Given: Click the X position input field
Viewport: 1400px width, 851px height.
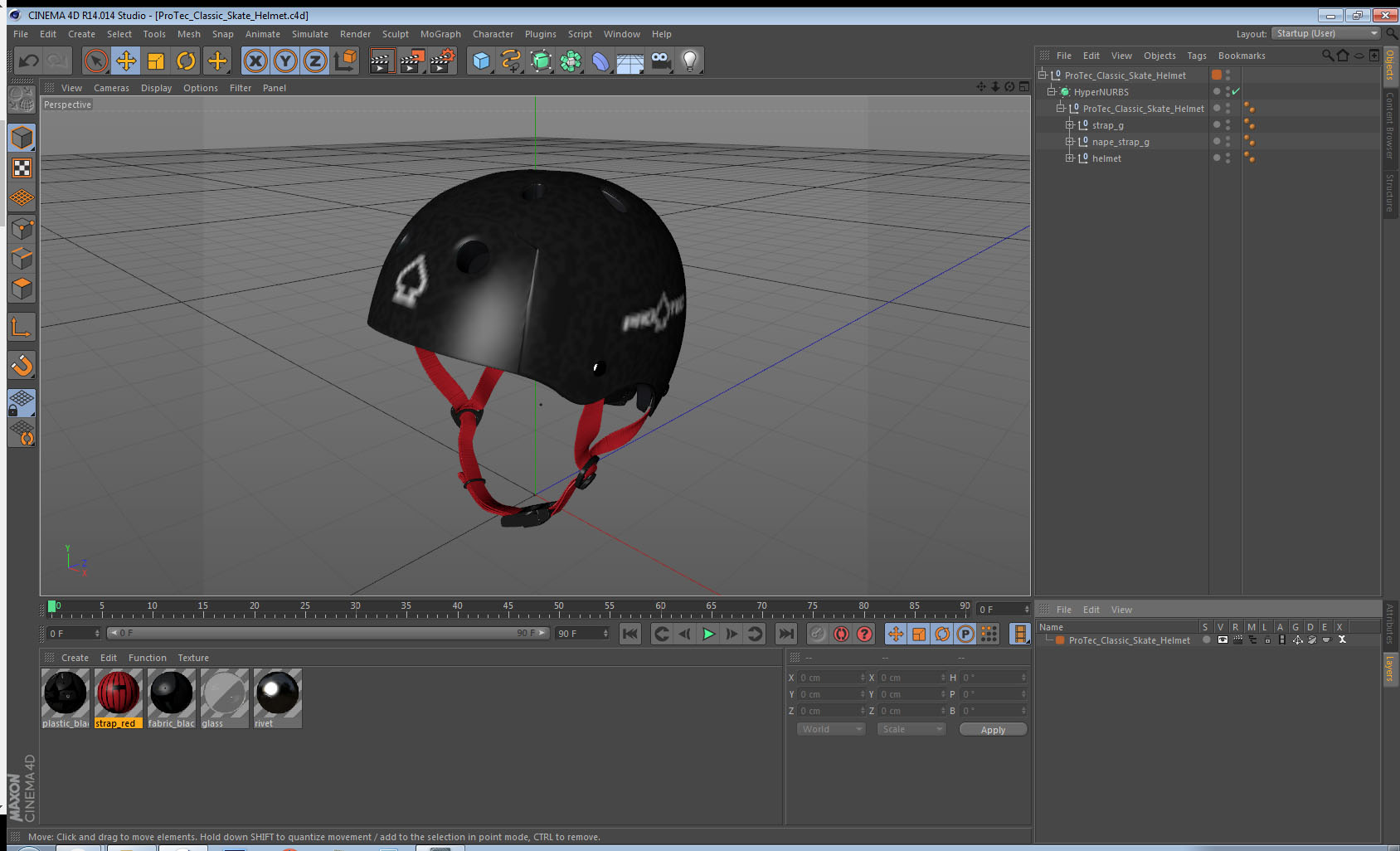Looking at the screenshot, I should 831,678.
